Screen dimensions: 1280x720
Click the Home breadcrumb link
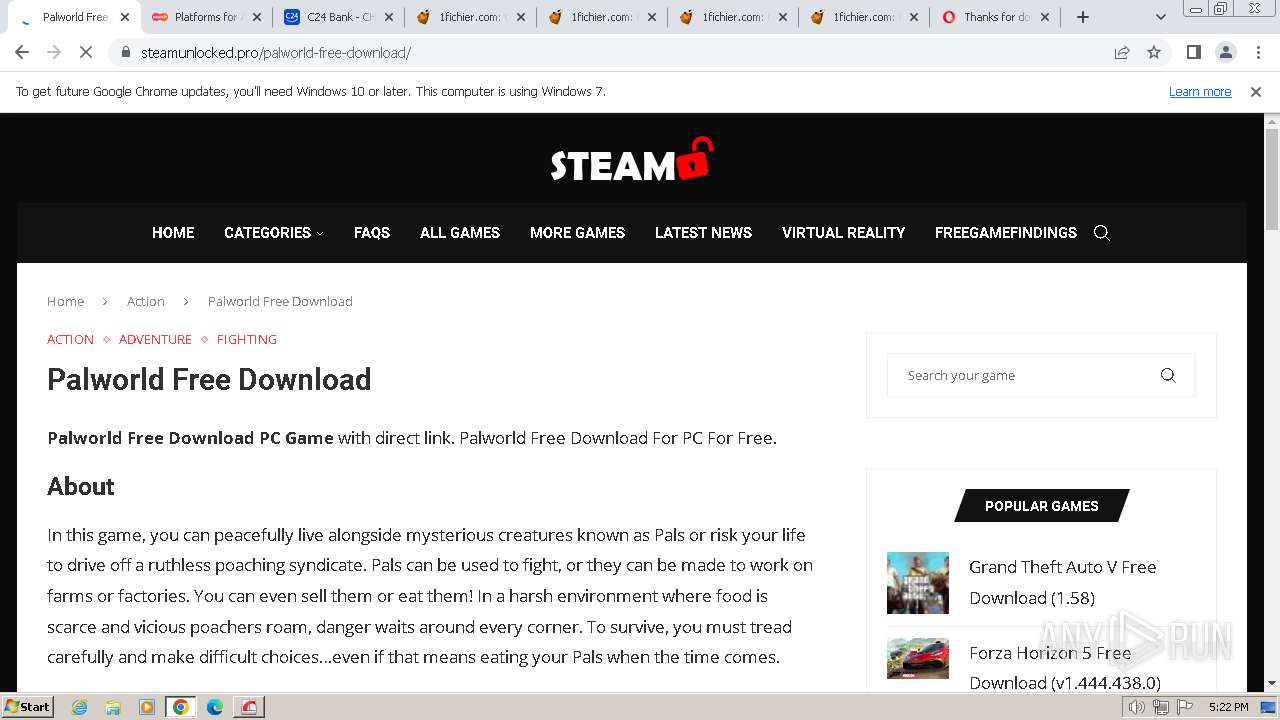tap(65, 301)
